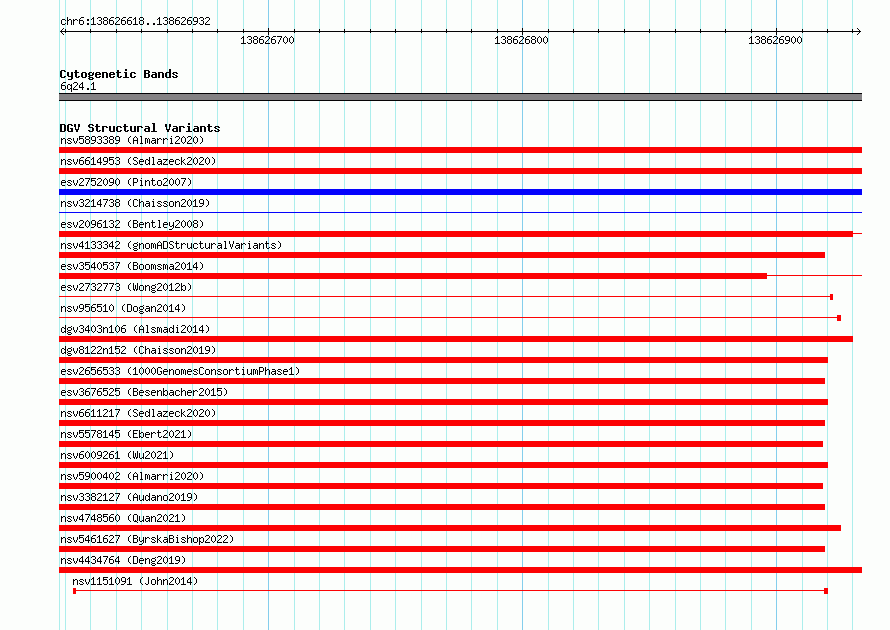Click the nsv3214738 (Chaisson2019) label
Image resolution: width=890 pixels, height=630 pixels.
click(135, 203)
